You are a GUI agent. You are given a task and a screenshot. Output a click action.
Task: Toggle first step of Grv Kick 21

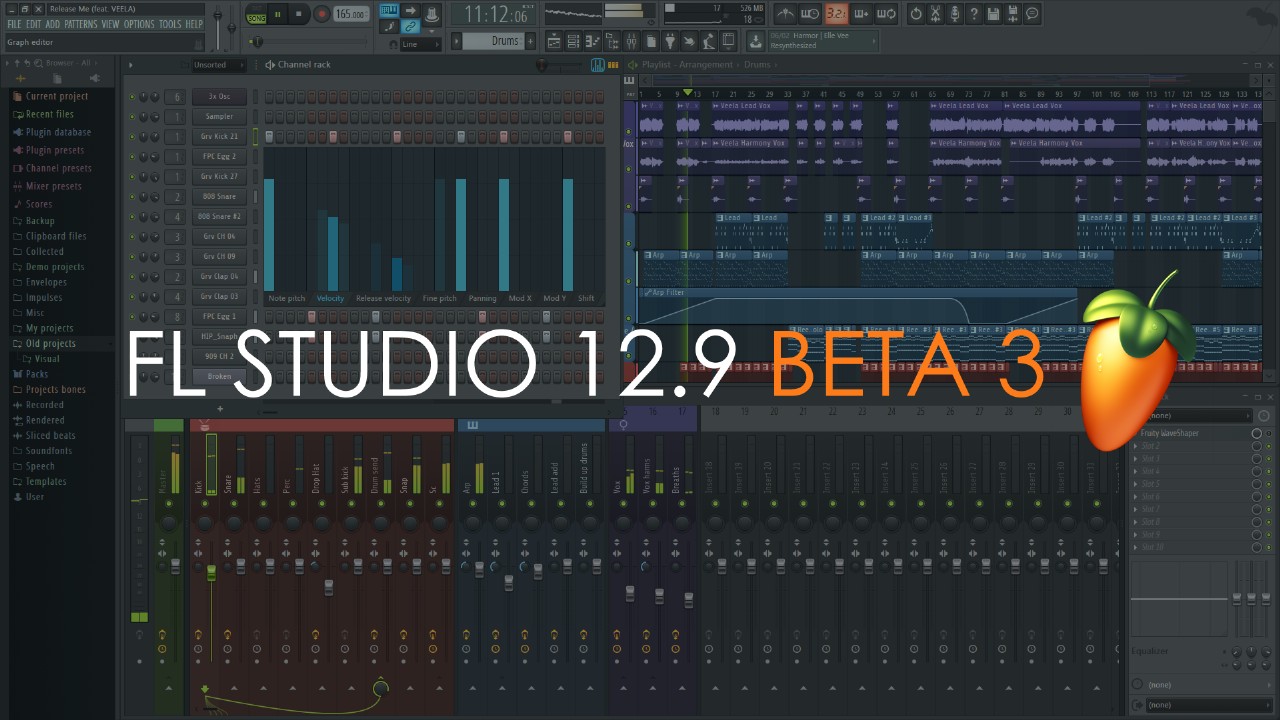[x=269, y=137]
